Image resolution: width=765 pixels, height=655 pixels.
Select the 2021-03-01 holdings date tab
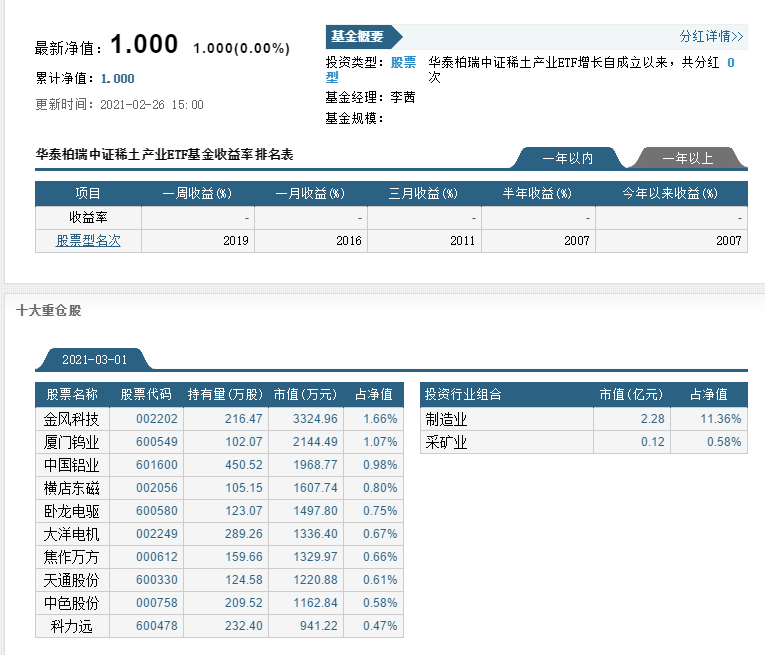[x=94, y=359]
